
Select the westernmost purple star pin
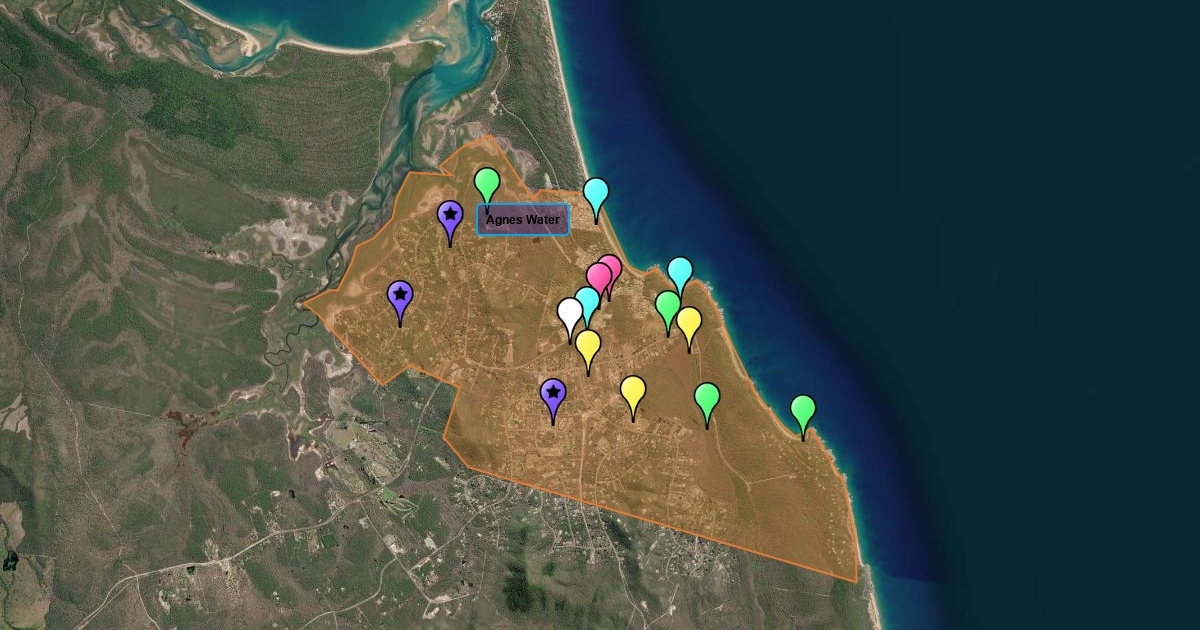[400, 296]
